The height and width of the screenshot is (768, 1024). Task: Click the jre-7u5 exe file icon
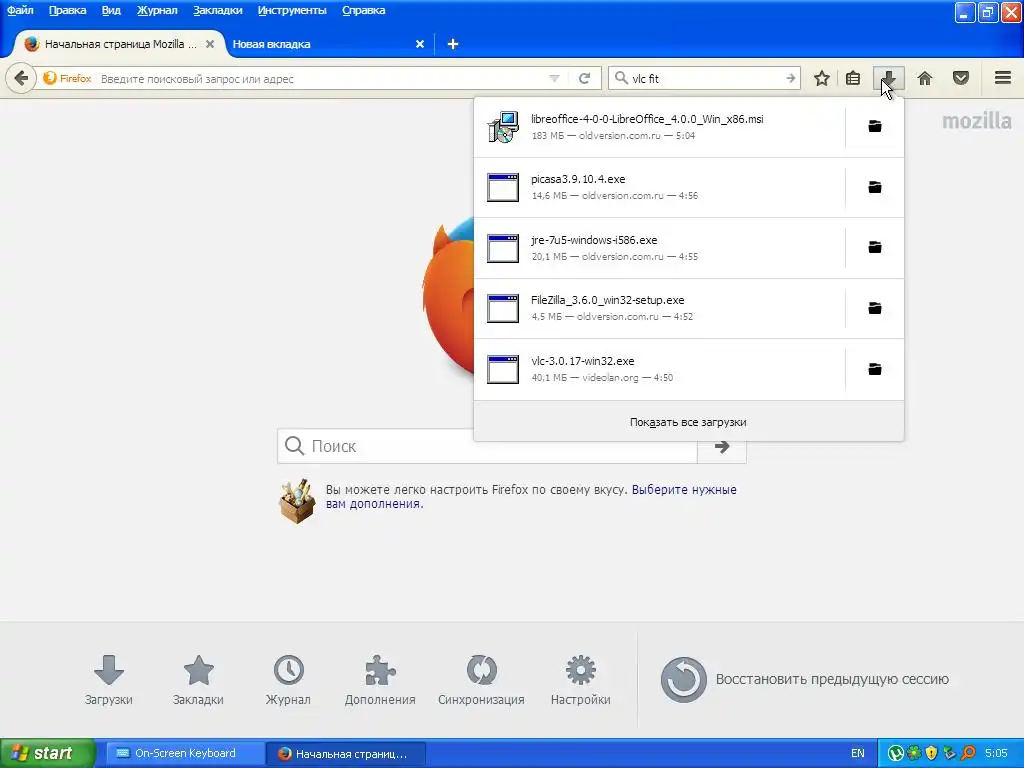(x=503, y=248)
